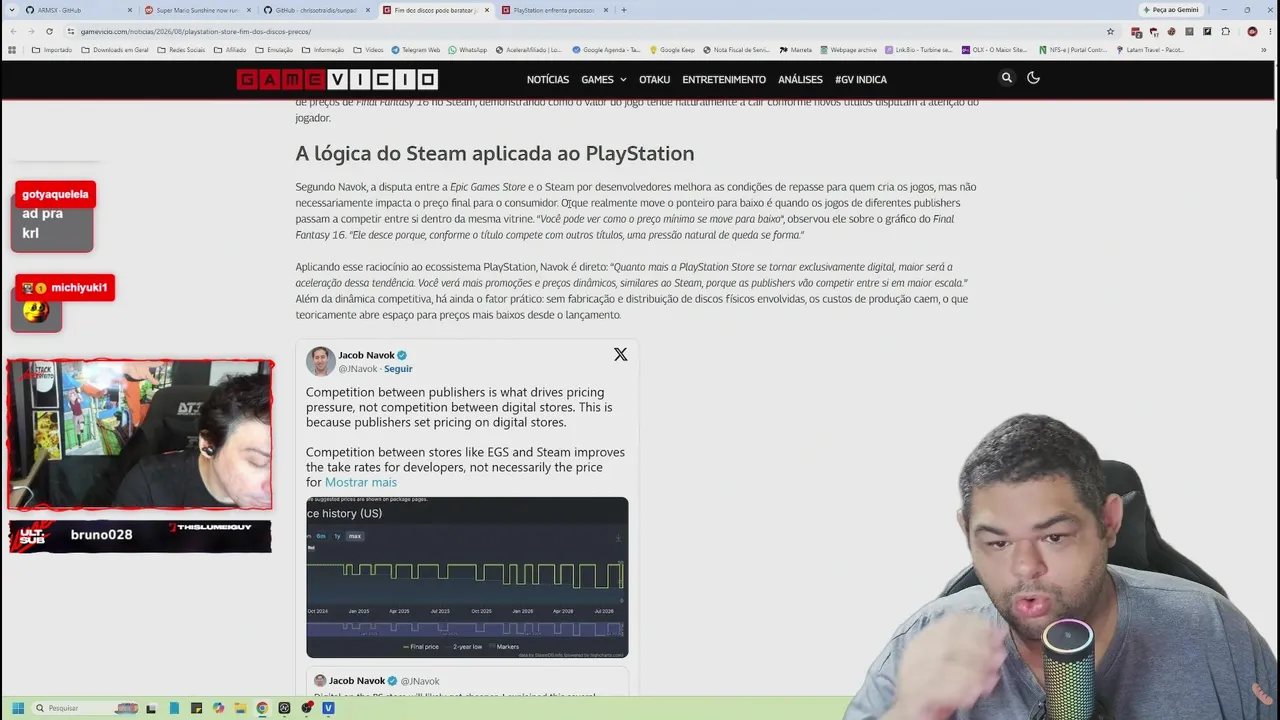Image resolution: width=1280 pixels, height=720 pixels.
Task: Toggle dark mode with the moon icon
Action: pyautogui.click(x=1034, y=78)
